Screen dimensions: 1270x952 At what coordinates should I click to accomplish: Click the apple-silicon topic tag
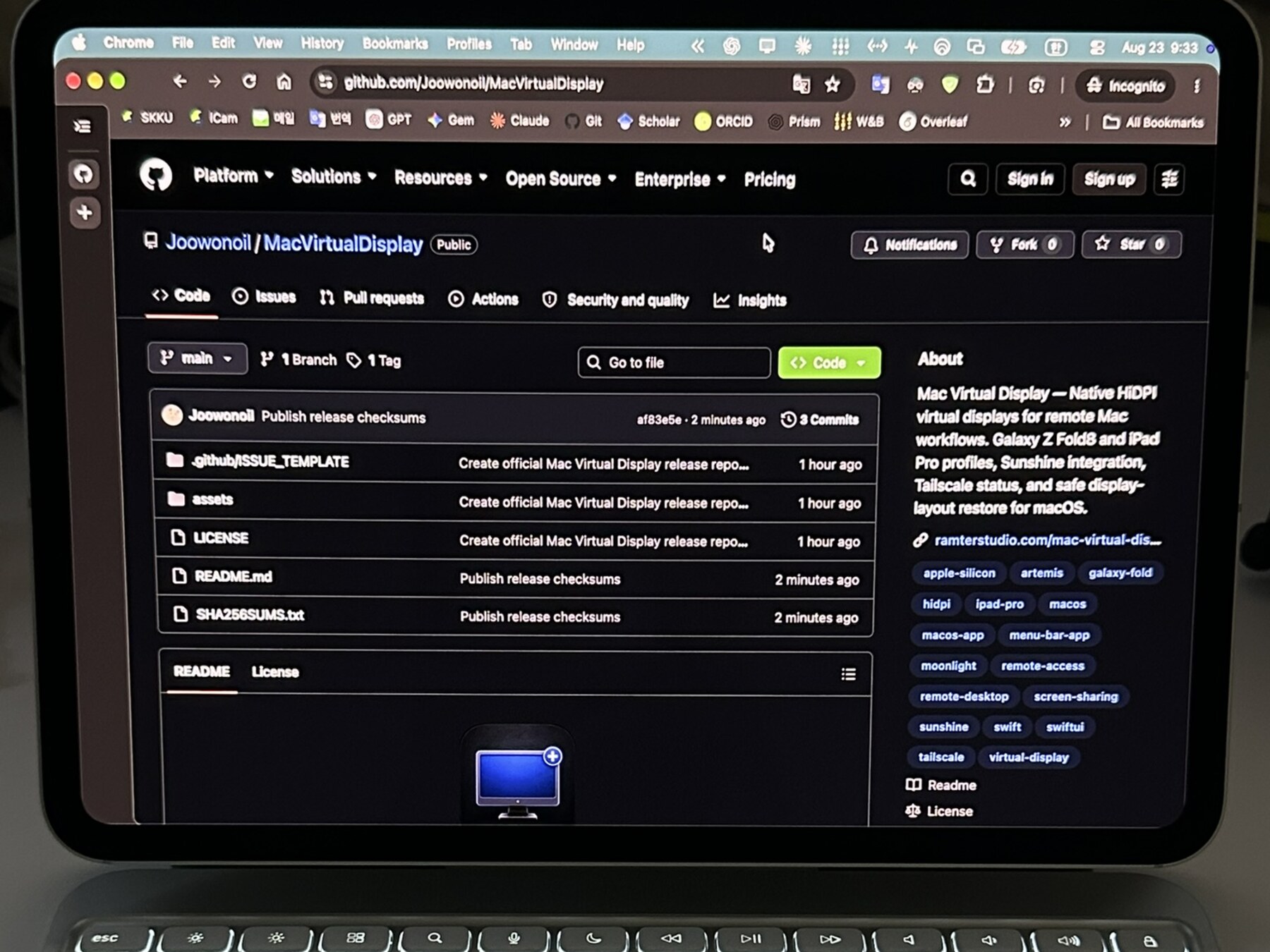pos(959,573)
